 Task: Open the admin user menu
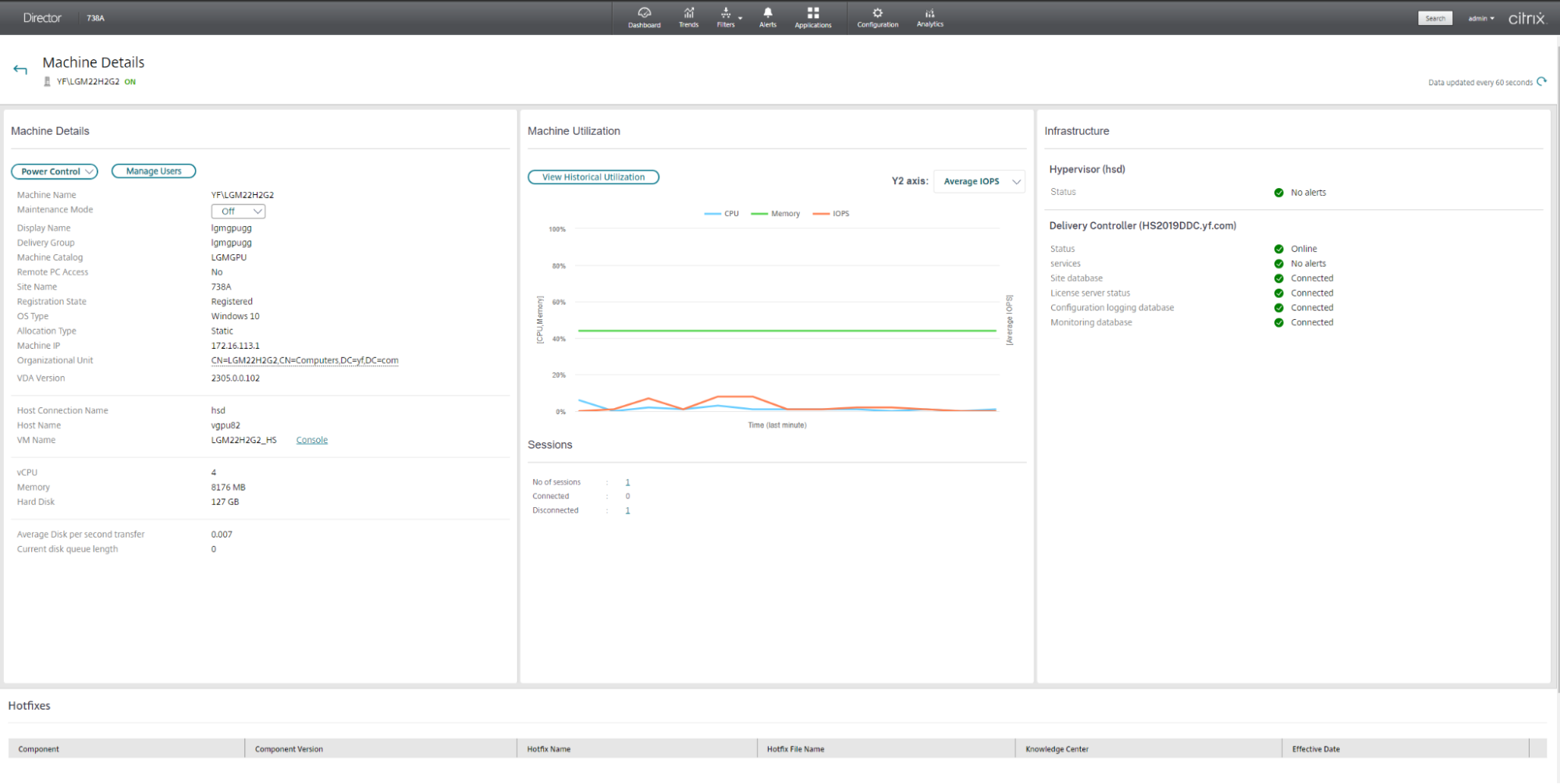tap(1480, 18)
